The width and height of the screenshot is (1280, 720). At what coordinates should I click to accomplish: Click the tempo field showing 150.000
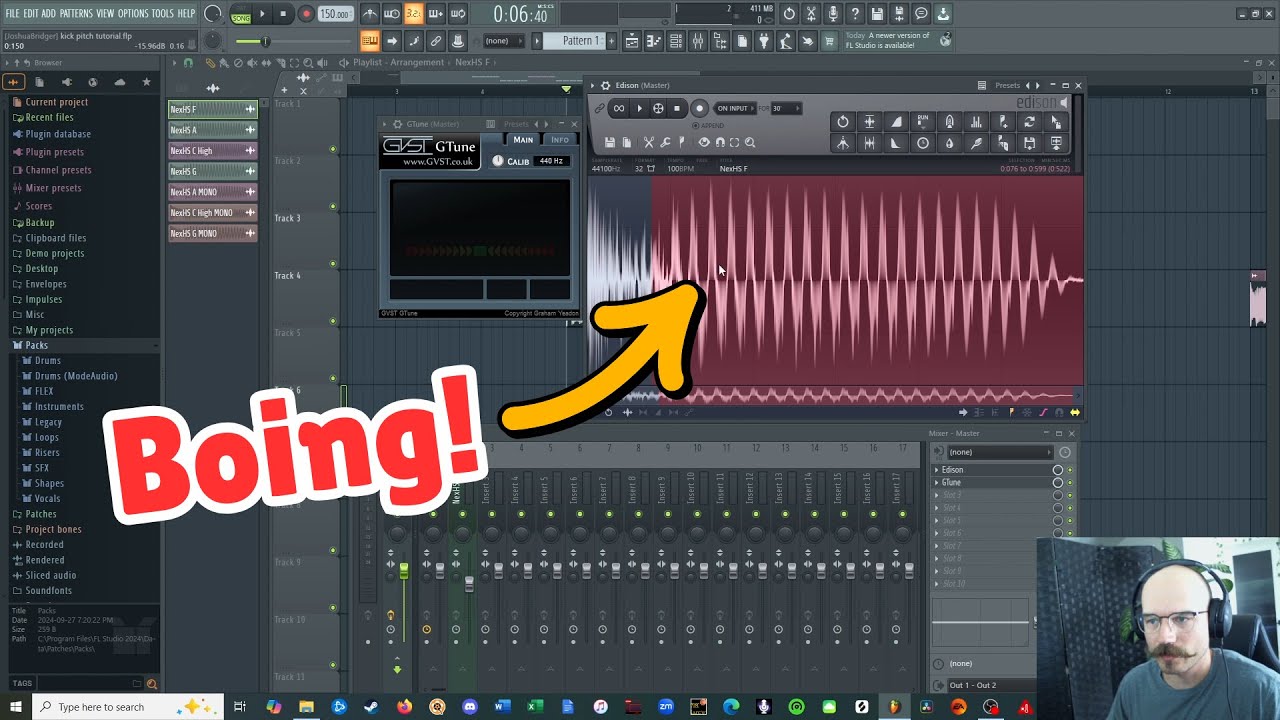point(335,14)
